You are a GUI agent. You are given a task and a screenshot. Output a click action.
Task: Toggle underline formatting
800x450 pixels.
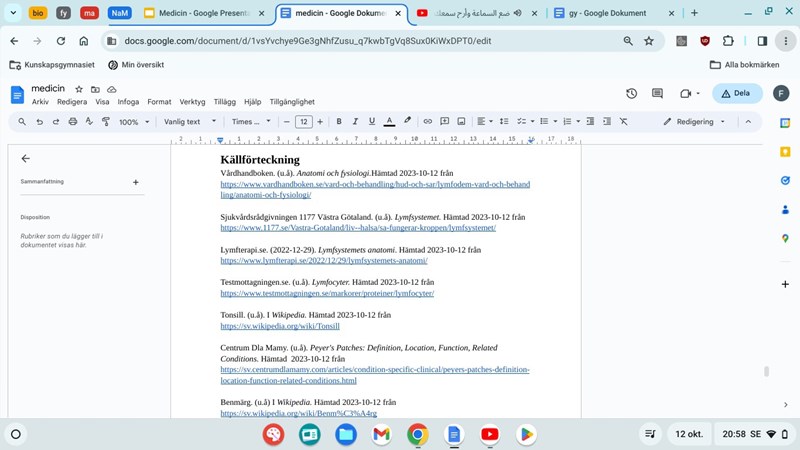point(372,121)
